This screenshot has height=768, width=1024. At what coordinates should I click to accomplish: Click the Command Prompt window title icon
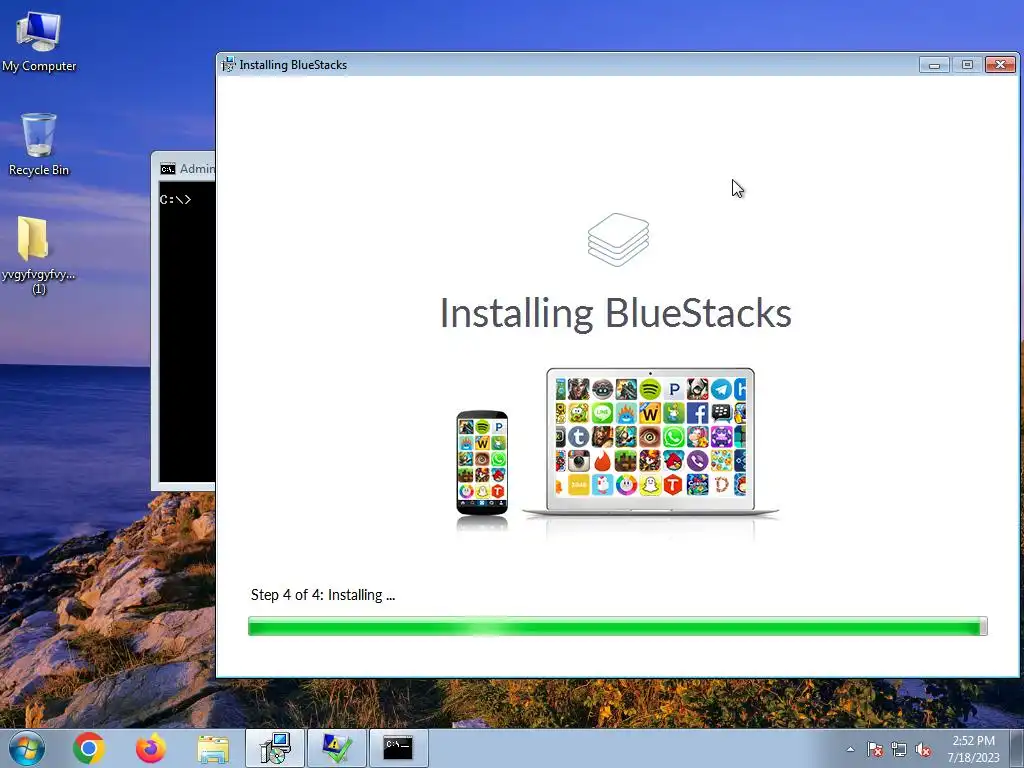[x=168, y=169]
